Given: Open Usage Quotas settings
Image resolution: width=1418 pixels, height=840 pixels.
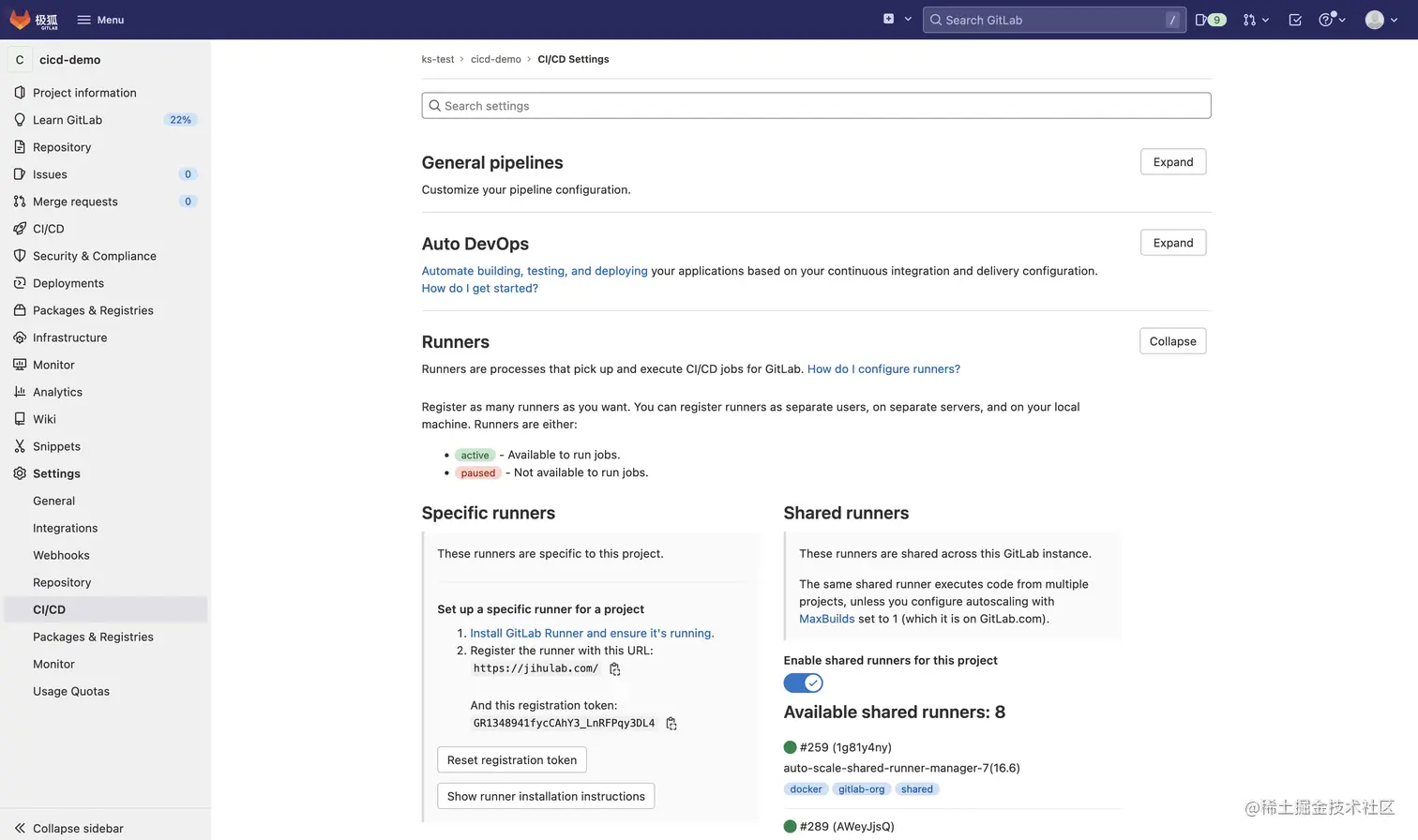Looking at the screenshot, I should pyautogui.click(x=71, y=691).
